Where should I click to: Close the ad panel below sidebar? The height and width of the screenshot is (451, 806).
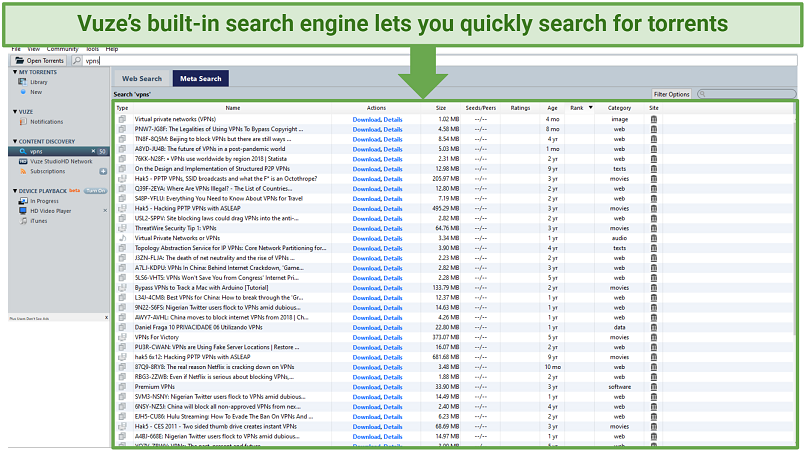click(x=106, y=318)
